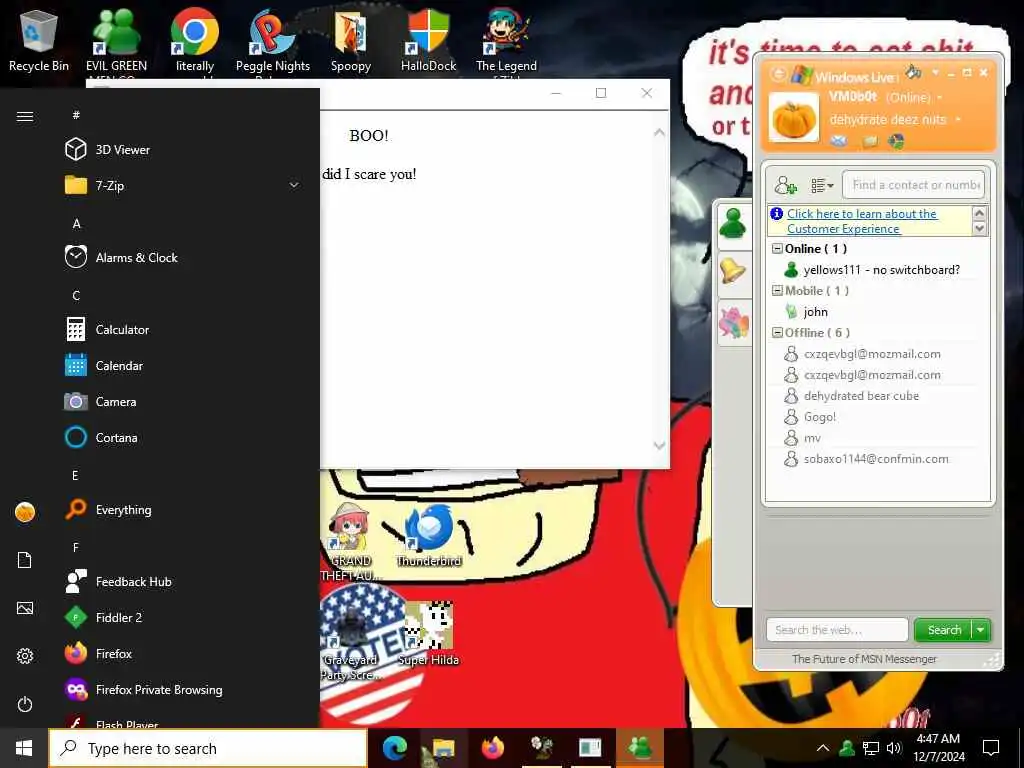Open the contact list view options dropdown
This screenshot has width=1024, height=768.
[x=822, y=186]
